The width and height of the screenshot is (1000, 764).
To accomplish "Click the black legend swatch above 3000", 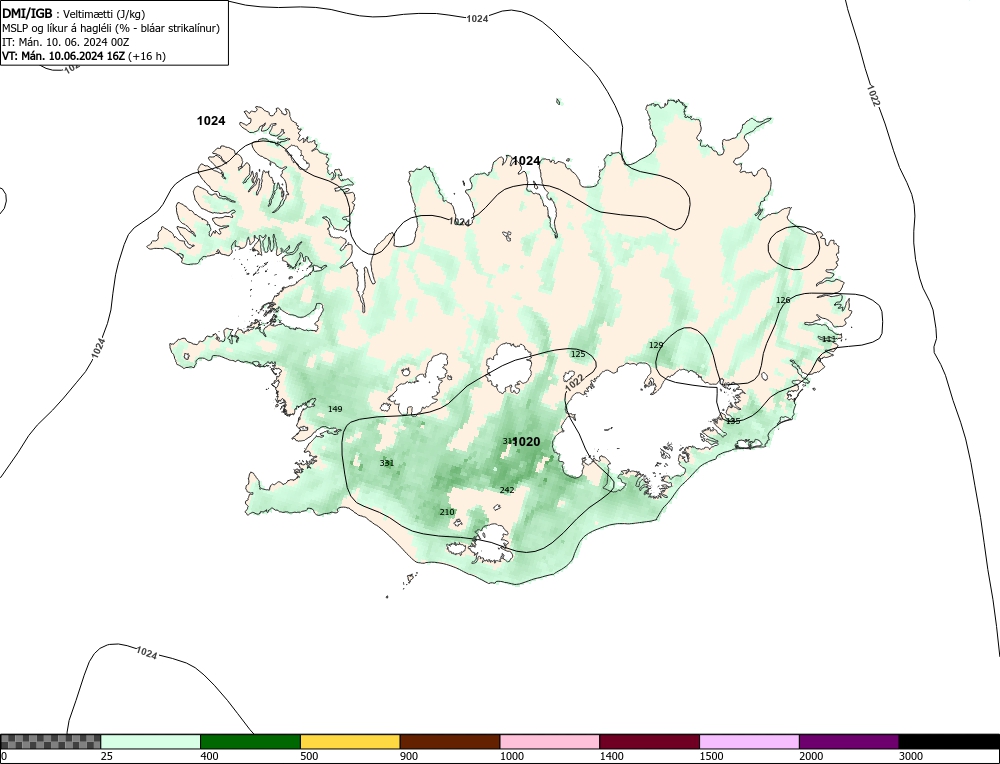I will point(949,742).
